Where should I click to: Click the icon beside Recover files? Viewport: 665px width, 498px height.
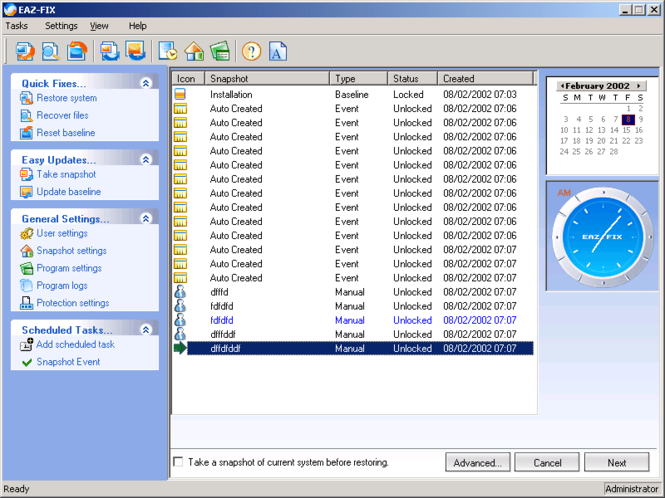point(26,115)
